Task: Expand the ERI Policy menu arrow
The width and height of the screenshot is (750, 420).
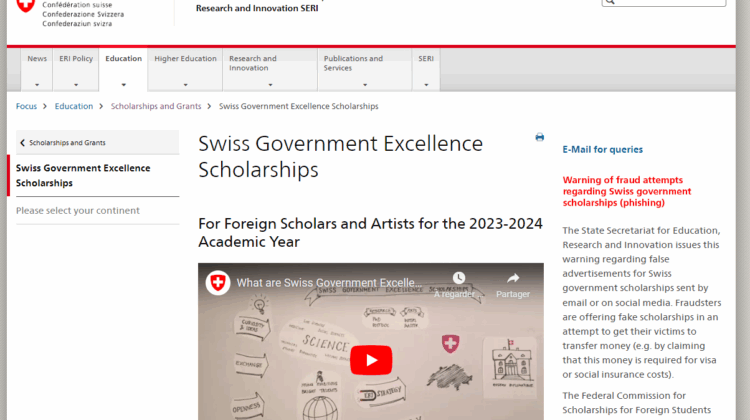Action: [x=76, y=85]
